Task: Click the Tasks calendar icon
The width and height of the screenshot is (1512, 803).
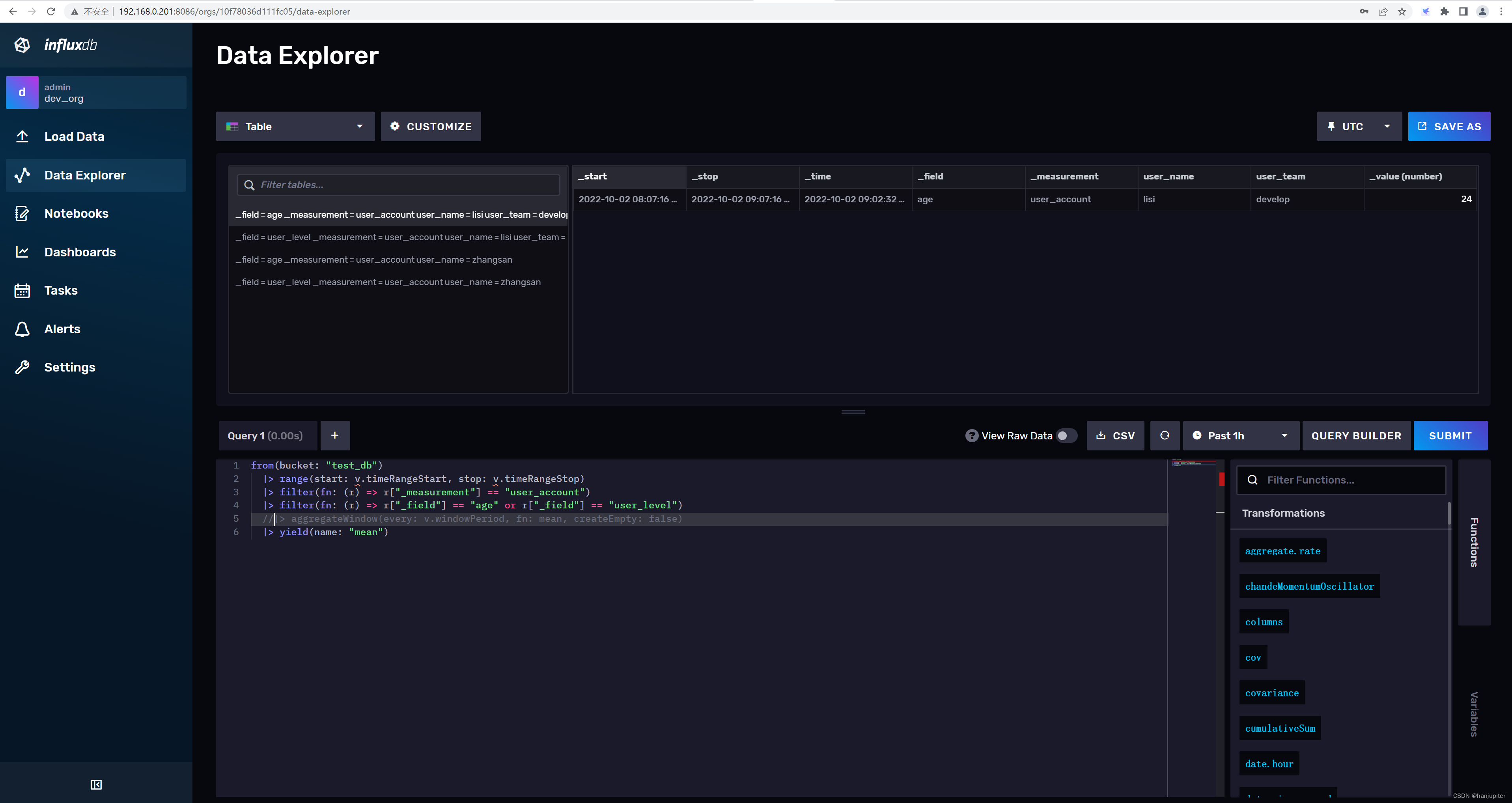Action: (x=22, y=291)
